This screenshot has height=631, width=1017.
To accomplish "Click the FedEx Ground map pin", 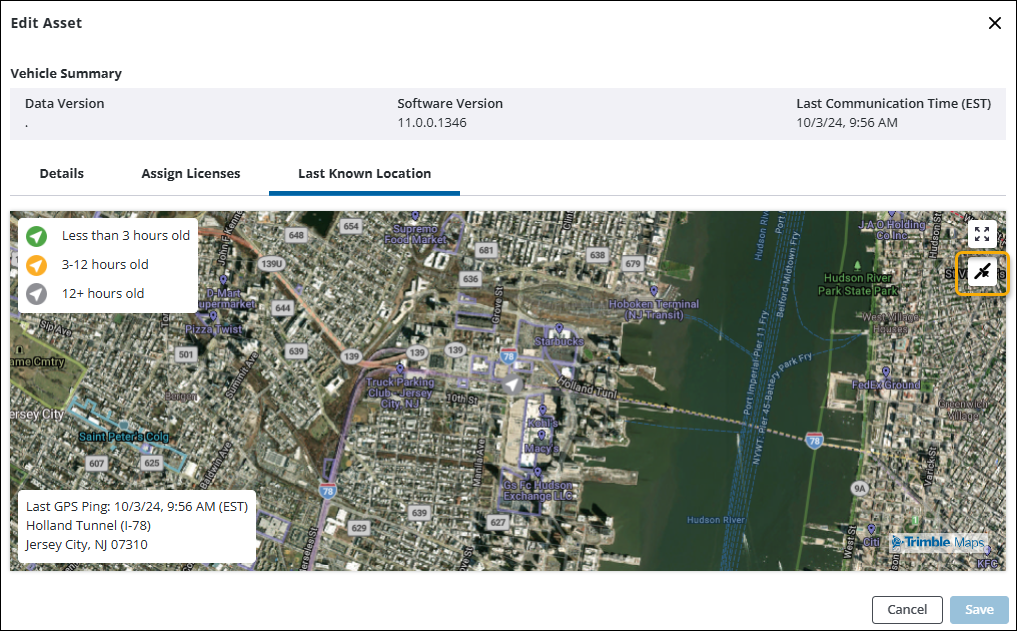I will (x=885, y=370).
